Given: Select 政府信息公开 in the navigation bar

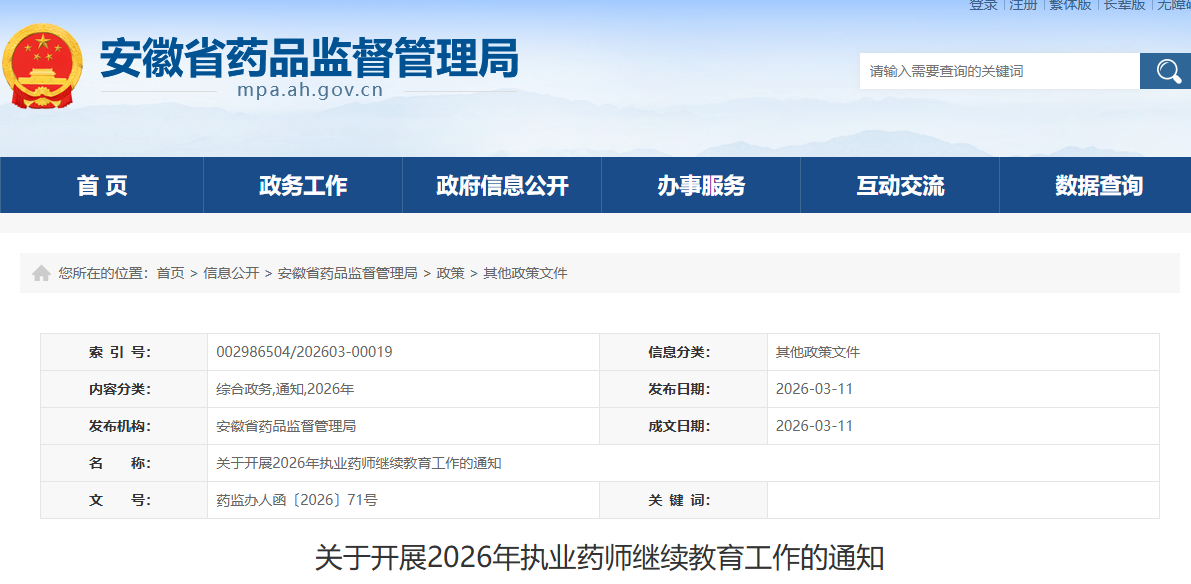Looking at the screenshot, I should click(502, 185).
